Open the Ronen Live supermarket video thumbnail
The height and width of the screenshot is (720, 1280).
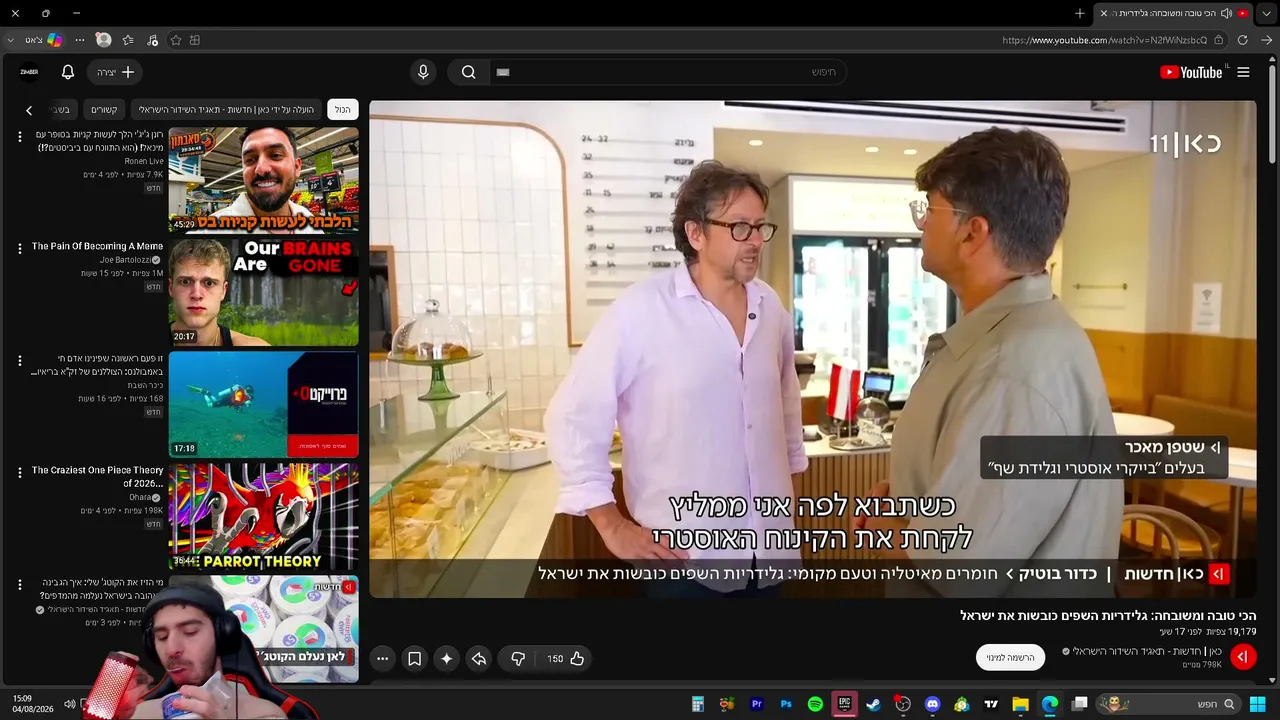point(263,180)
